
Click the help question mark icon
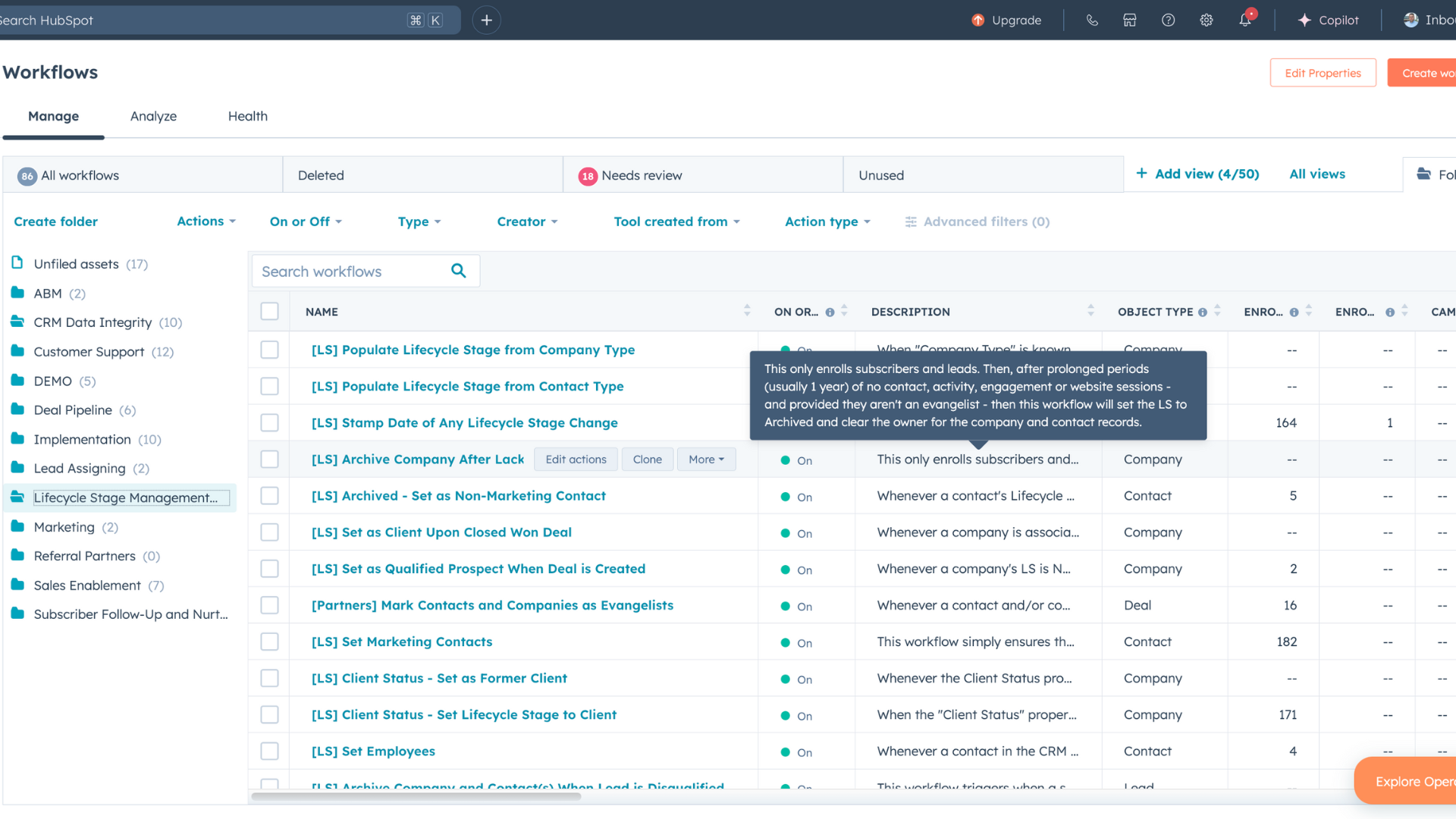(x=1168, y=20)
